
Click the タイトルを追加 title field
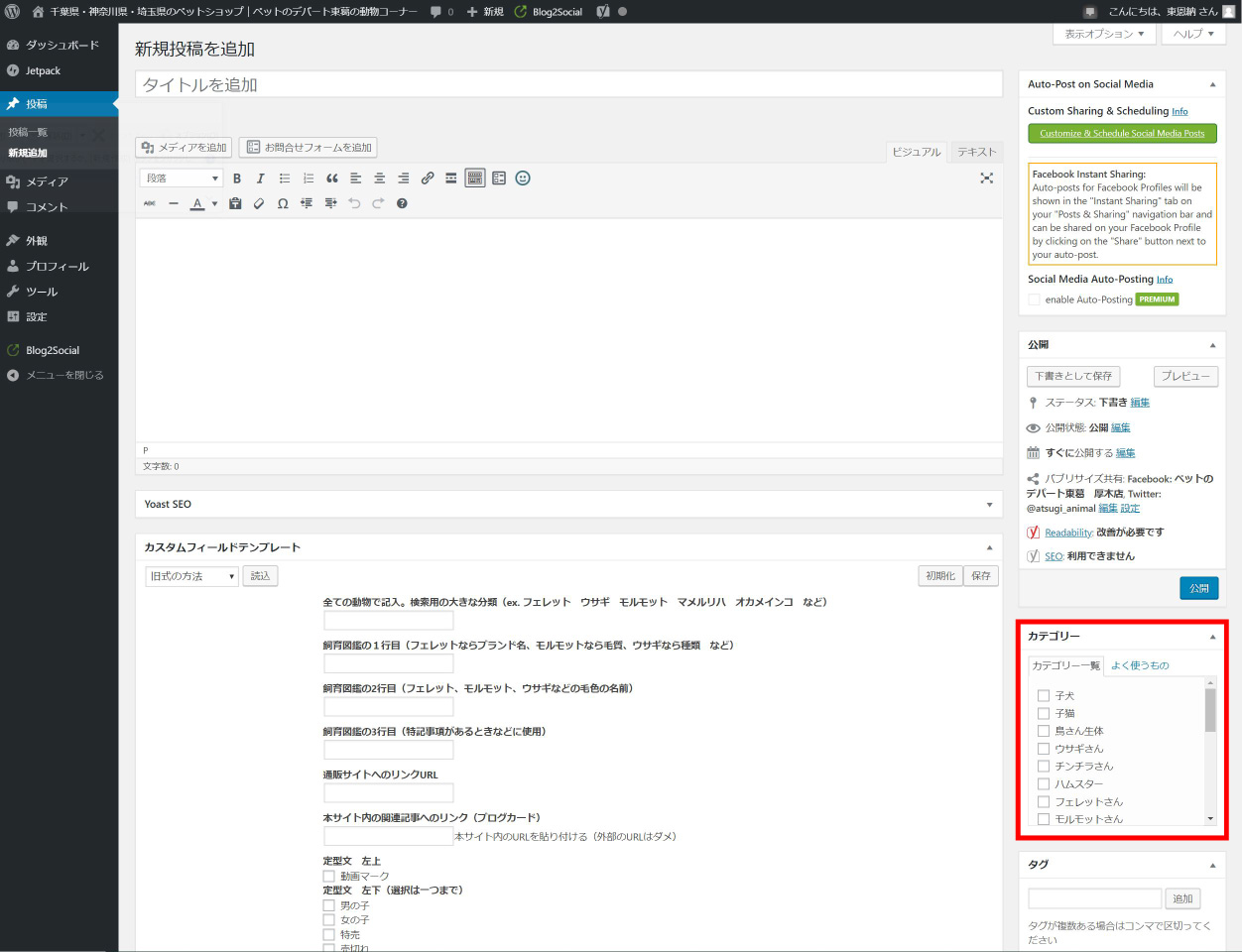(x=568, y=85)
